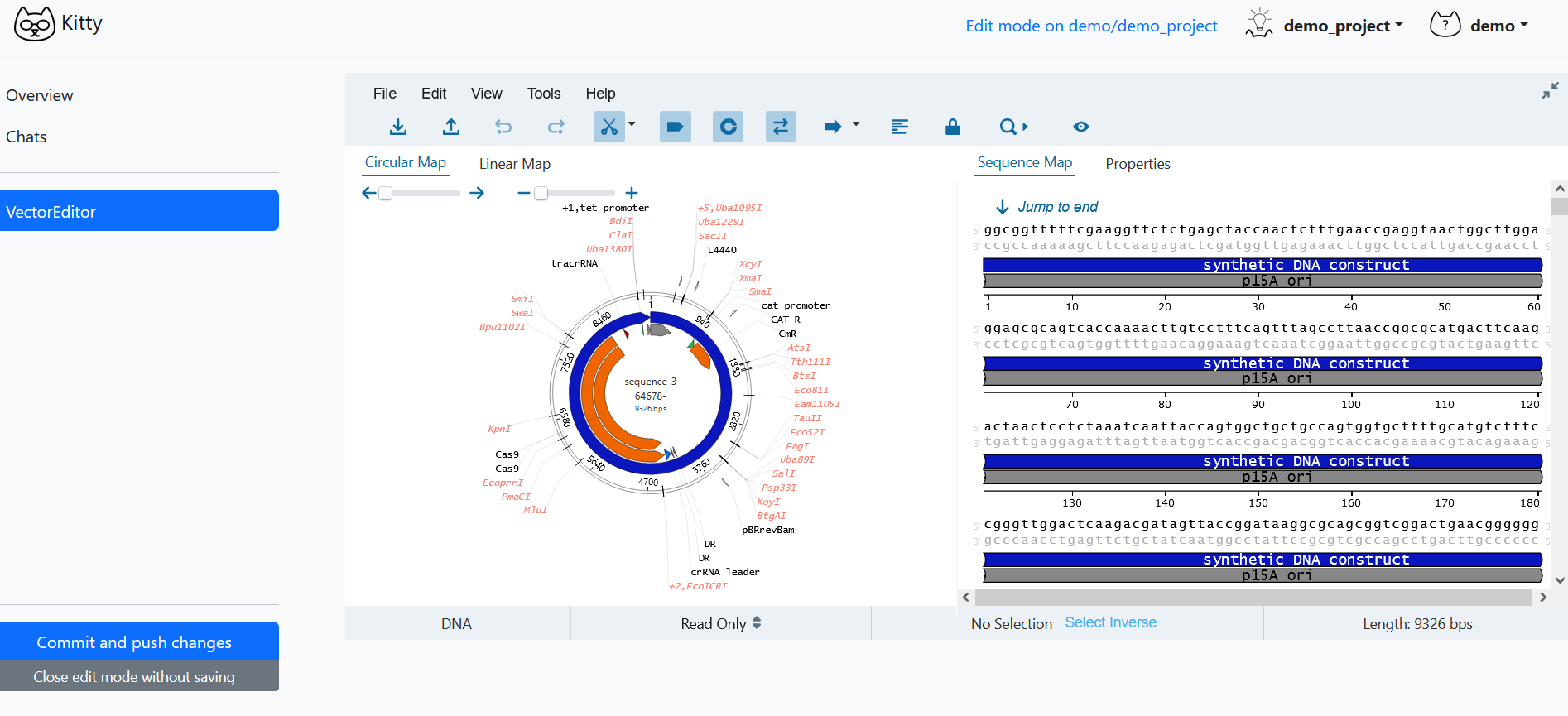
Task: Toggle the features tag display button
Action: click(676, 127)
